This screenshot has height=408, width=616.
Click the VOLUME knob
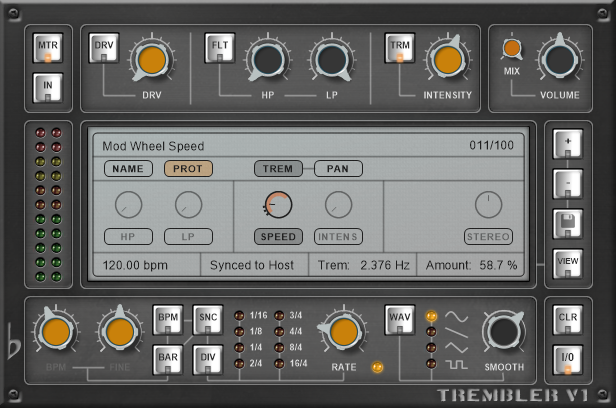point(557,59)
